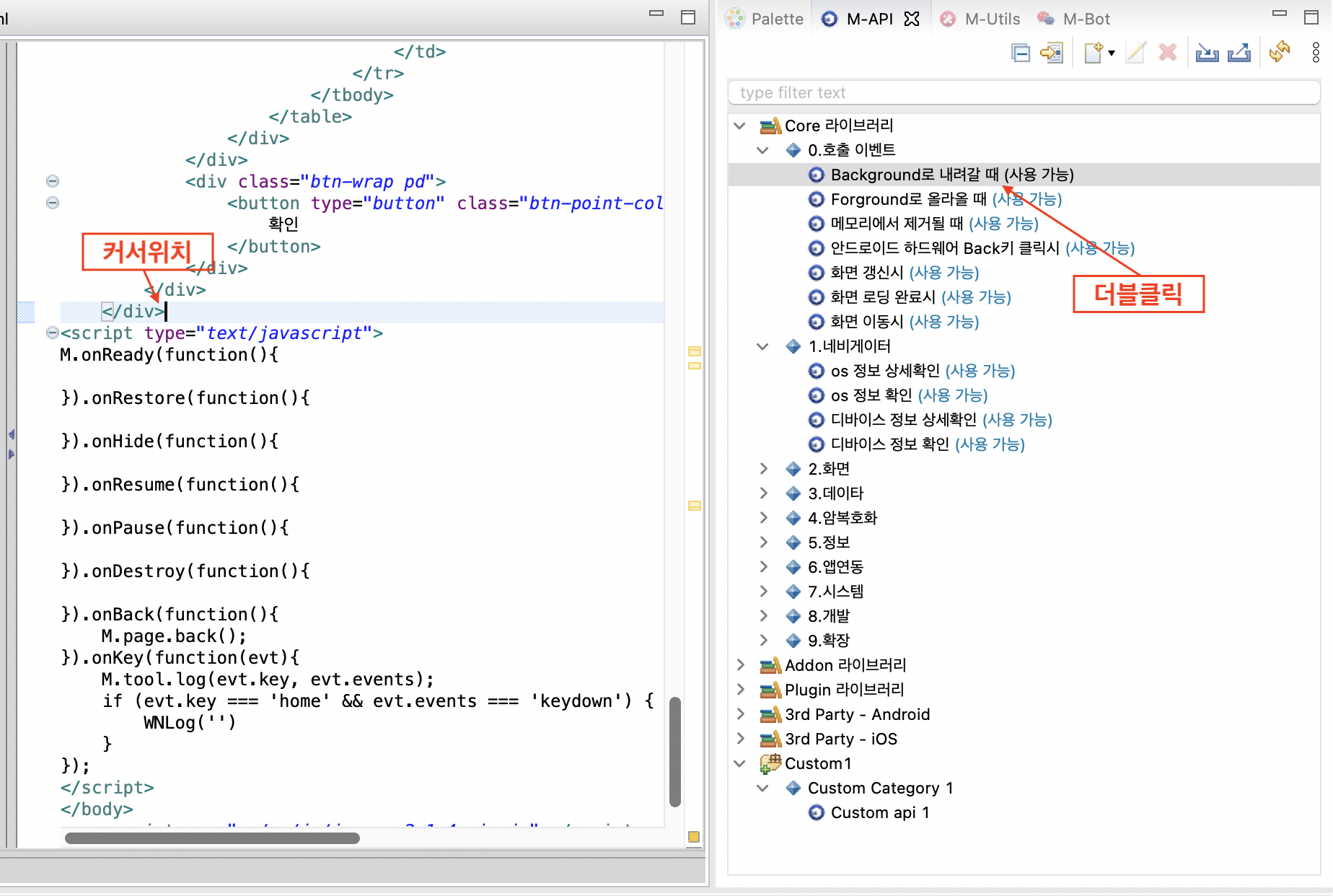The height and width of the screenshot is (896, 1333).
Task: Click the red Delete icon
Action: click(1168, 52)
